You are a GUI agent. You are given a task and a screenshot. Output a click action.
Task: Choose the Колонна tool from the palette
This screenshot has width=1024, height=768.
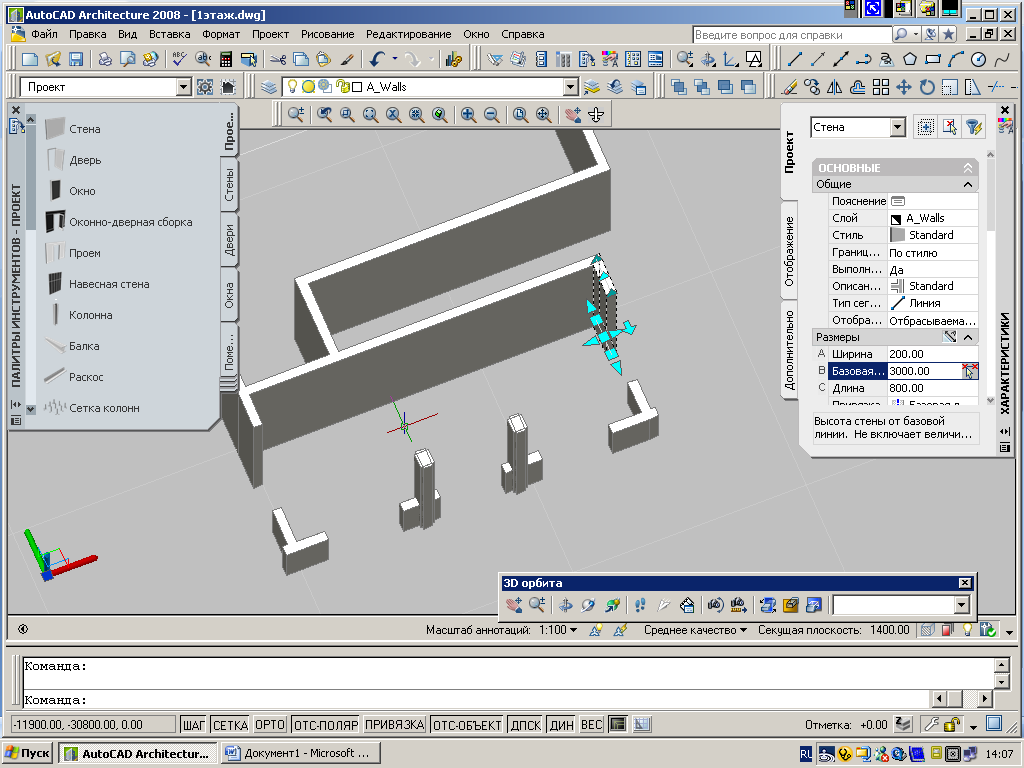90,315
